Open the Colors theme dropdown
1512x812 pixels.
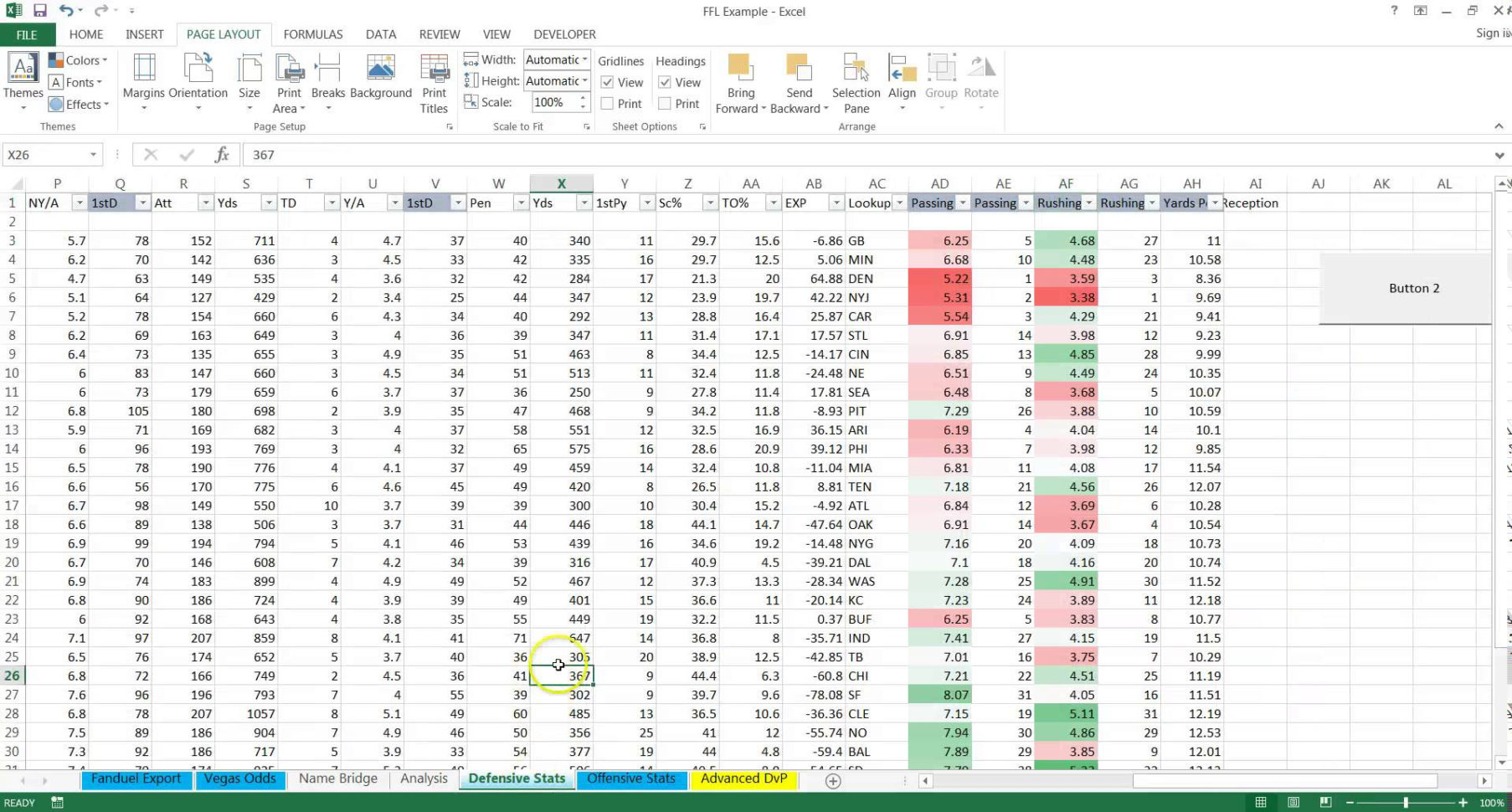pos(78,59)
